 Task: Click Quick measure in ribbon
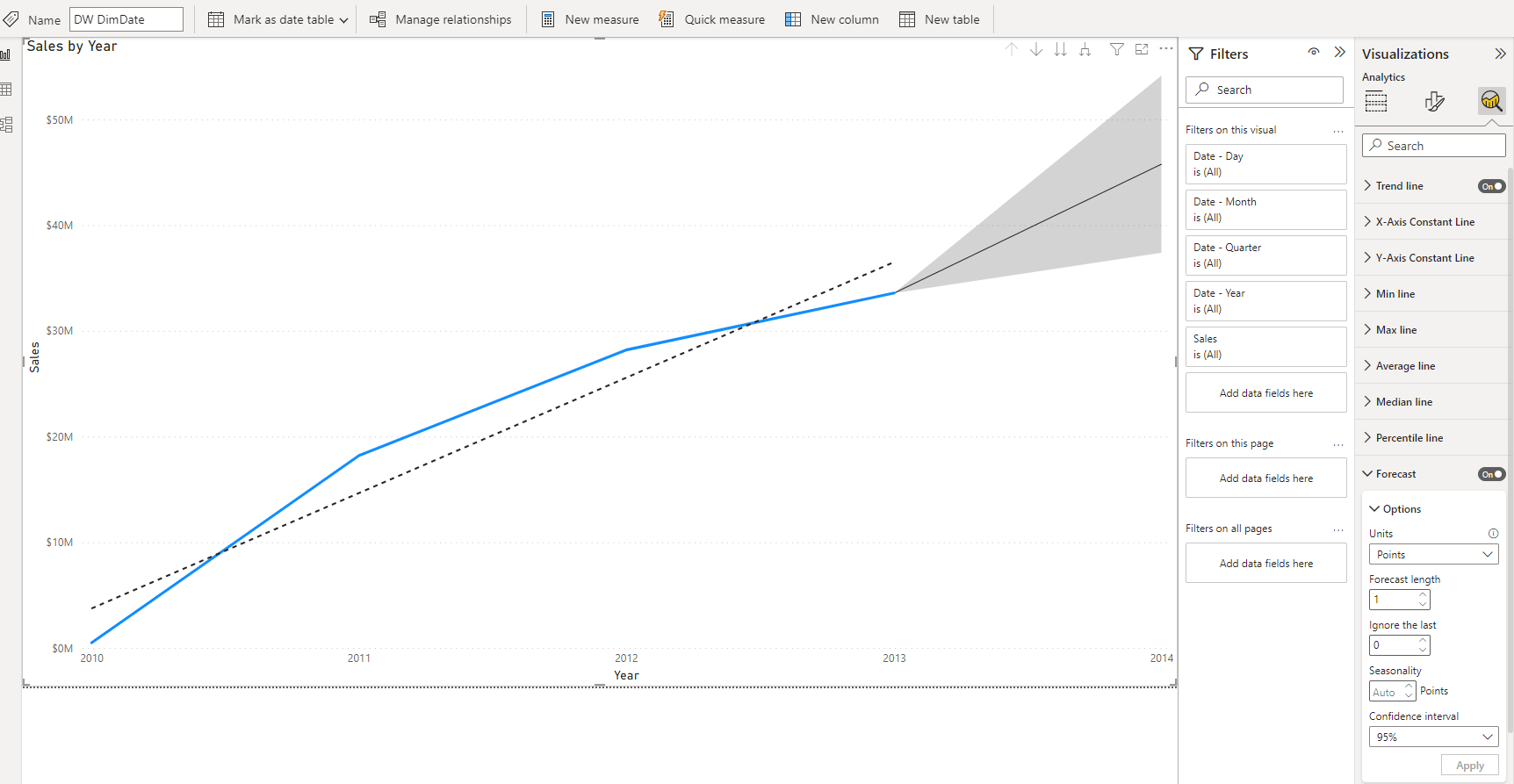point(725,19)
